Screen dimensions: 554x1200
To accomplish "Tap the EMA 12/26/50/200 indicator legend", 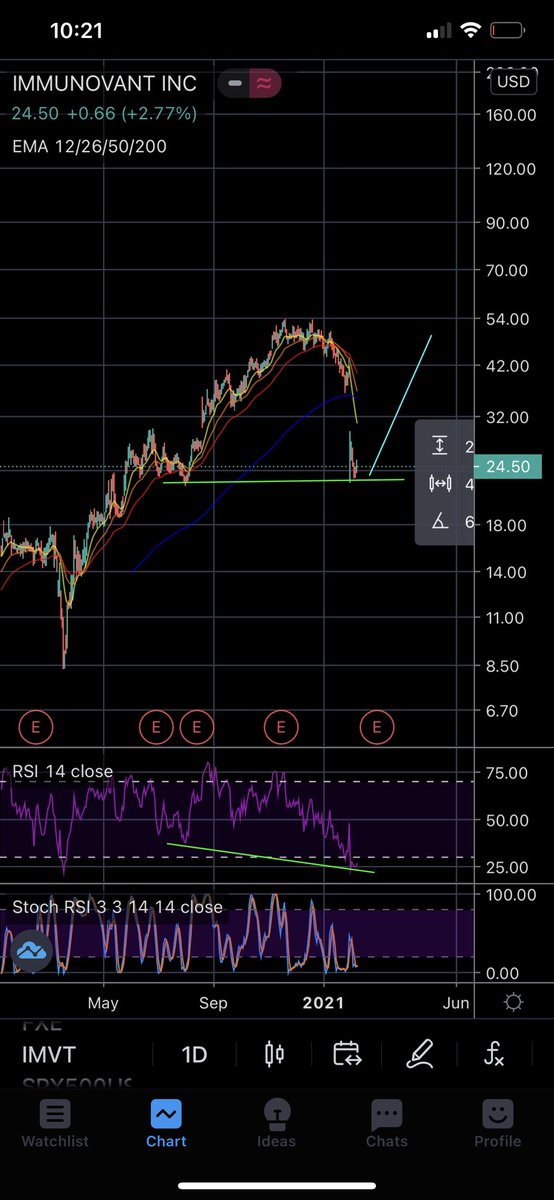I will coord(90,147).
